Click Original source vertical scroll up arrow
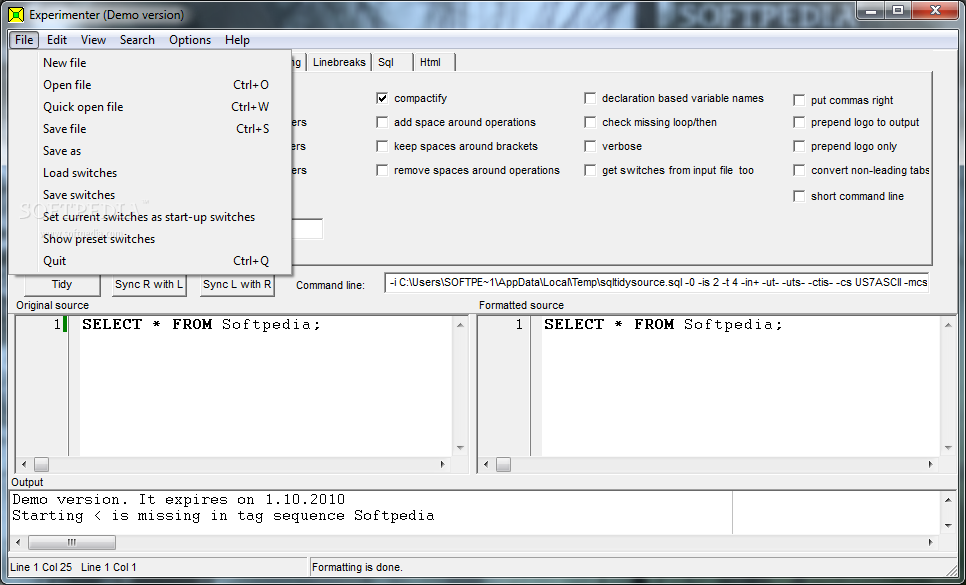This screenshot has width=966, height=585. coord(460,325)
